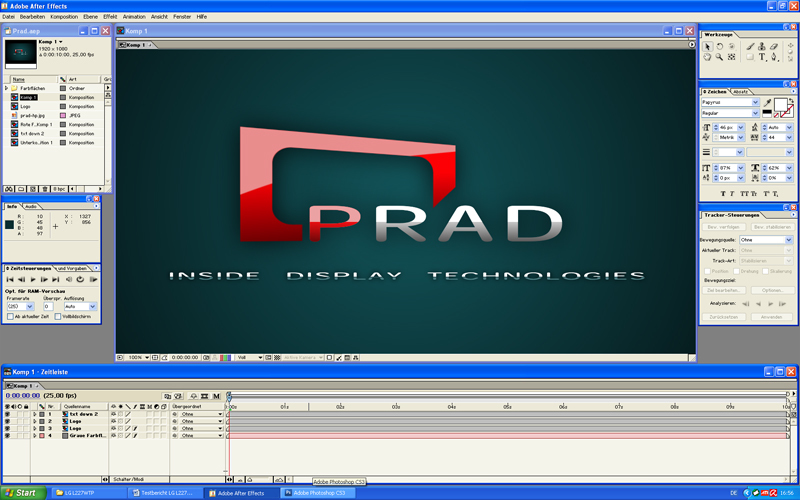This screenshot has height=500, width=800.
Task: Expand the Farbflächen folder in project panel
Action: [x=7, y=88]
